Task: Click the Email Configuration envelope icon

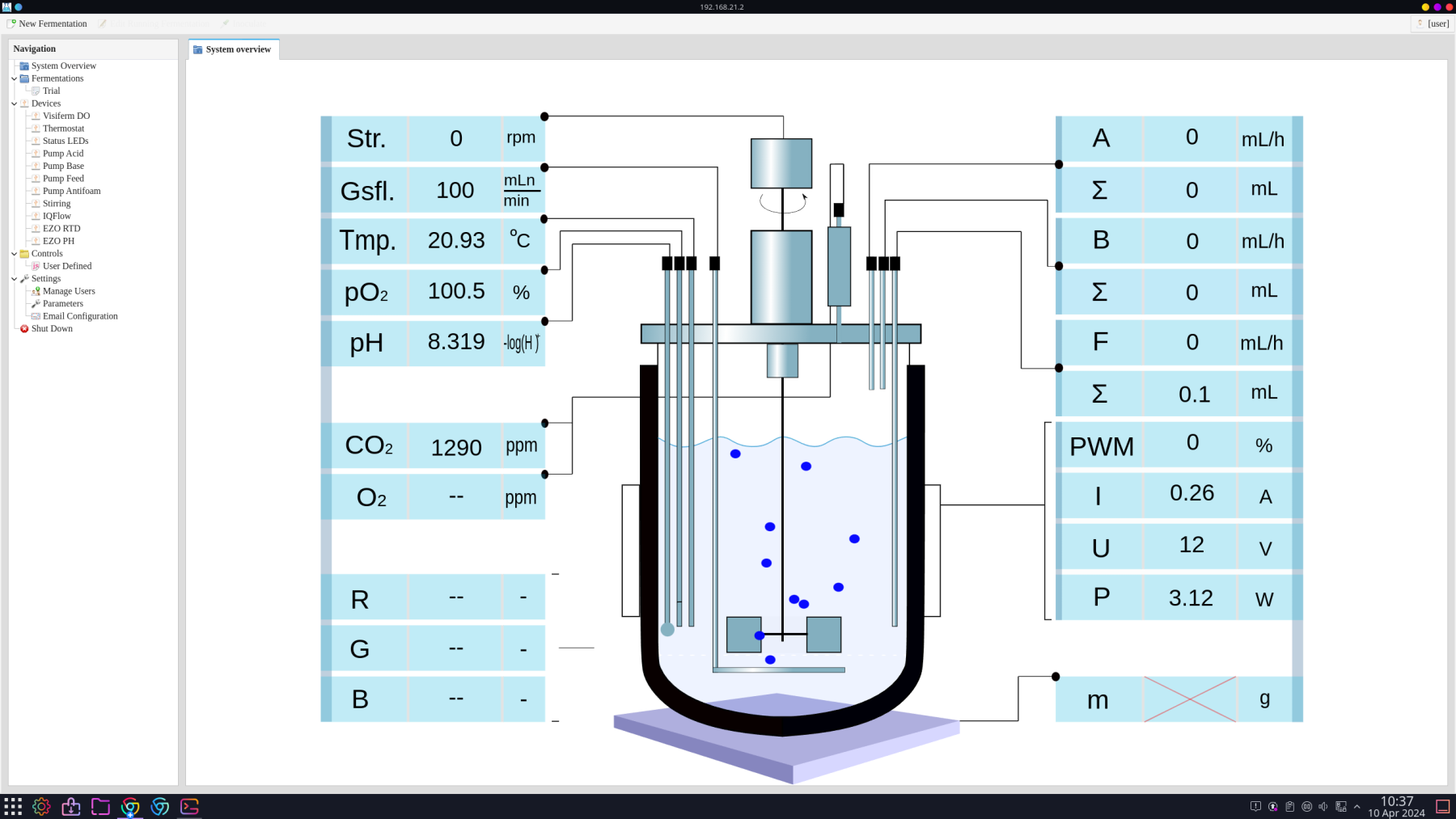Action: pos(36,316)
